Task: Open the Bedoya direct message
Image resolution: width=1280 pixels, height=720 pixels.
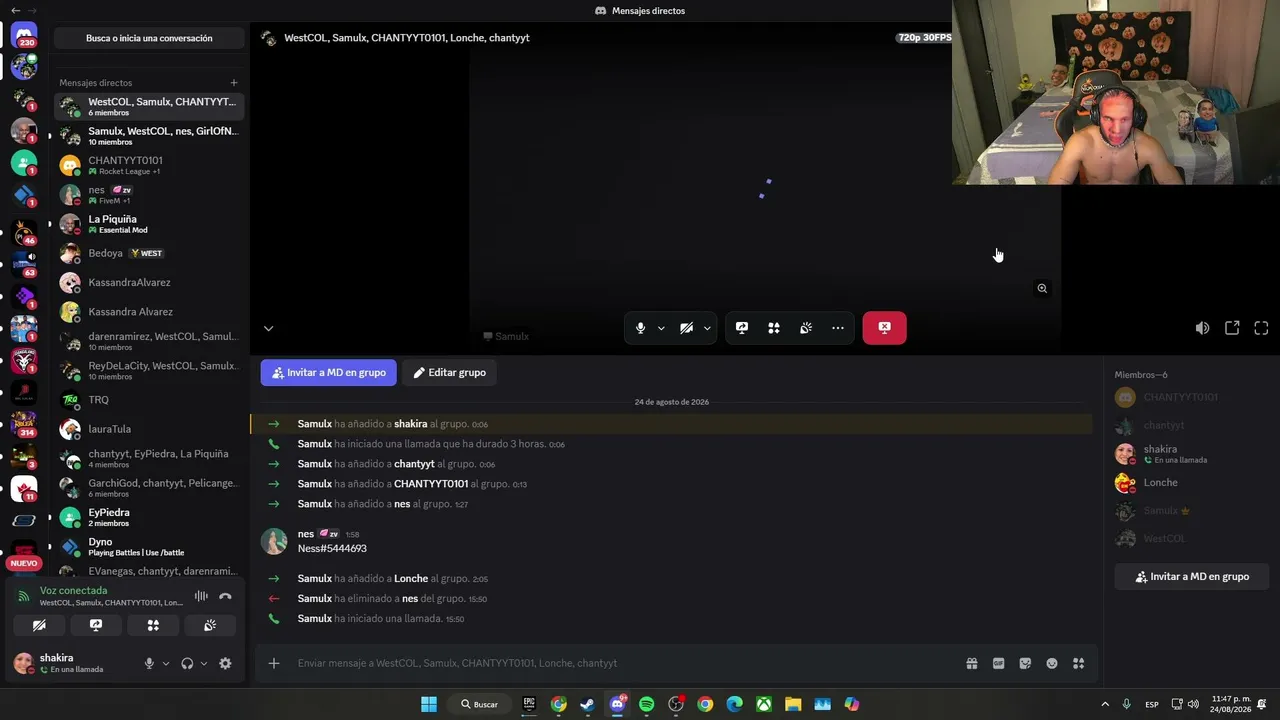Action: pyautogui.click(x=149, y=253)
